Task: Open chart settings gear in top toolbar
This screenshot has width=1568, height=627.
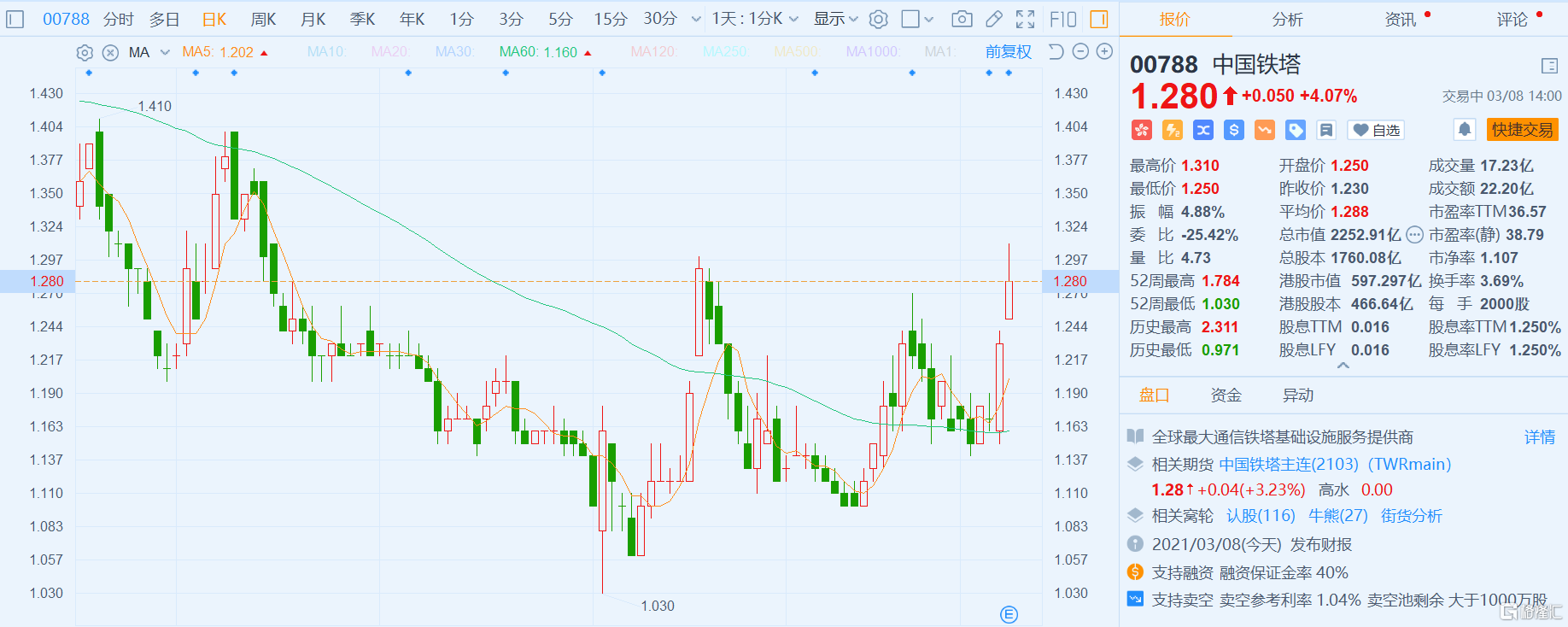Action: (x=879, y=19)
